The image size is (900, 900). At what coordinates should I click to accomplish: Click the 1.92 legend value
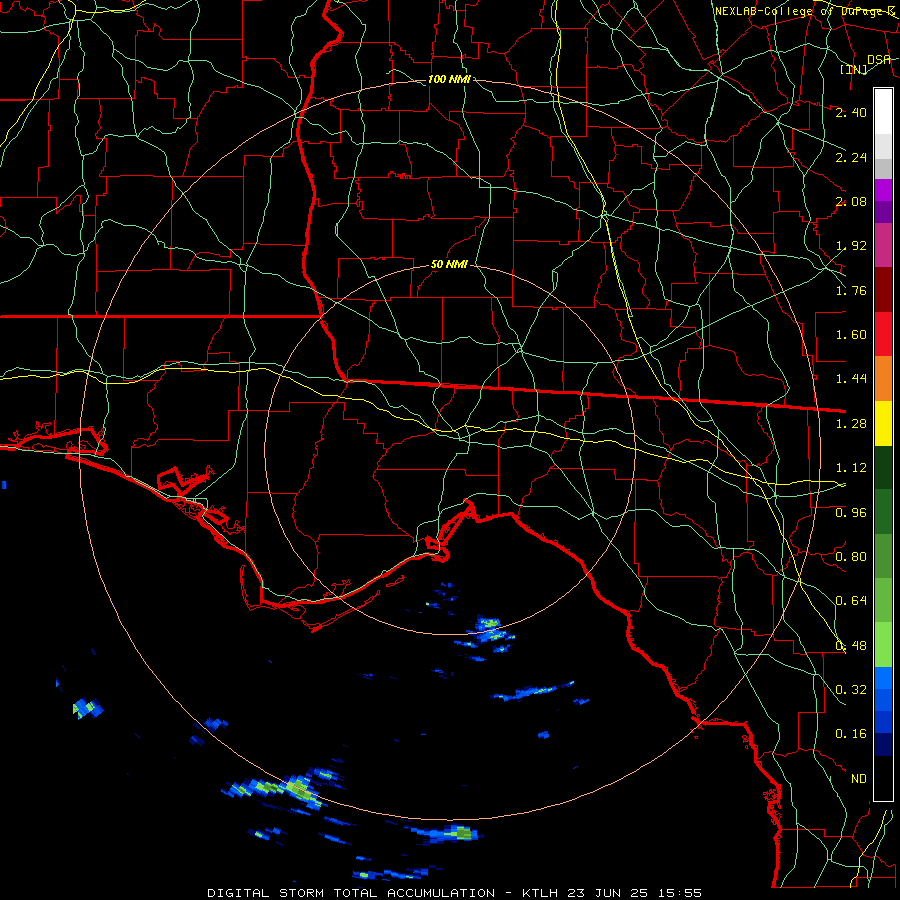(851, 246)
